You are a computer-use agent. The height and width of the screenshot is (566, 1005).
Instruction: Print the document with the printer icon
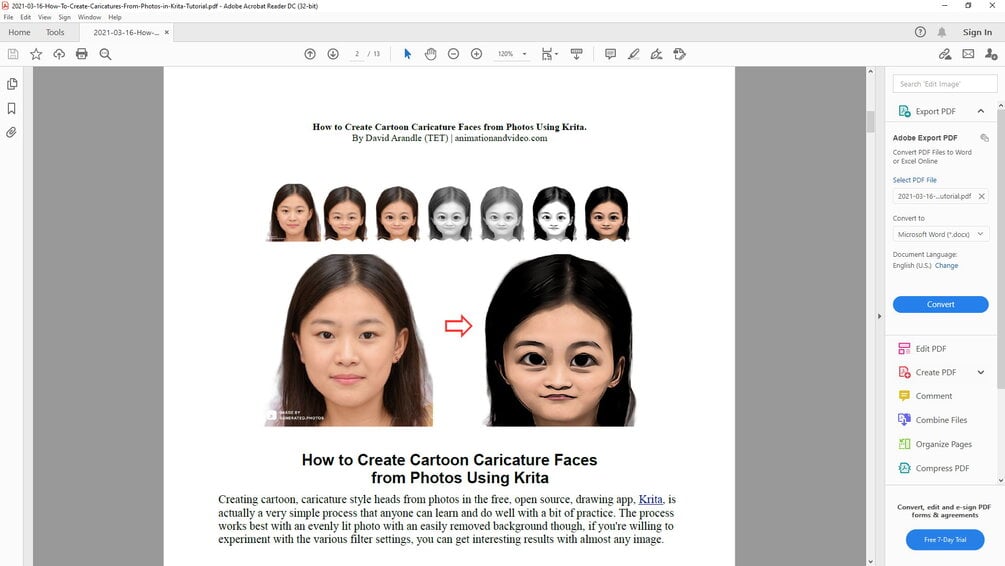click(81, 54)
